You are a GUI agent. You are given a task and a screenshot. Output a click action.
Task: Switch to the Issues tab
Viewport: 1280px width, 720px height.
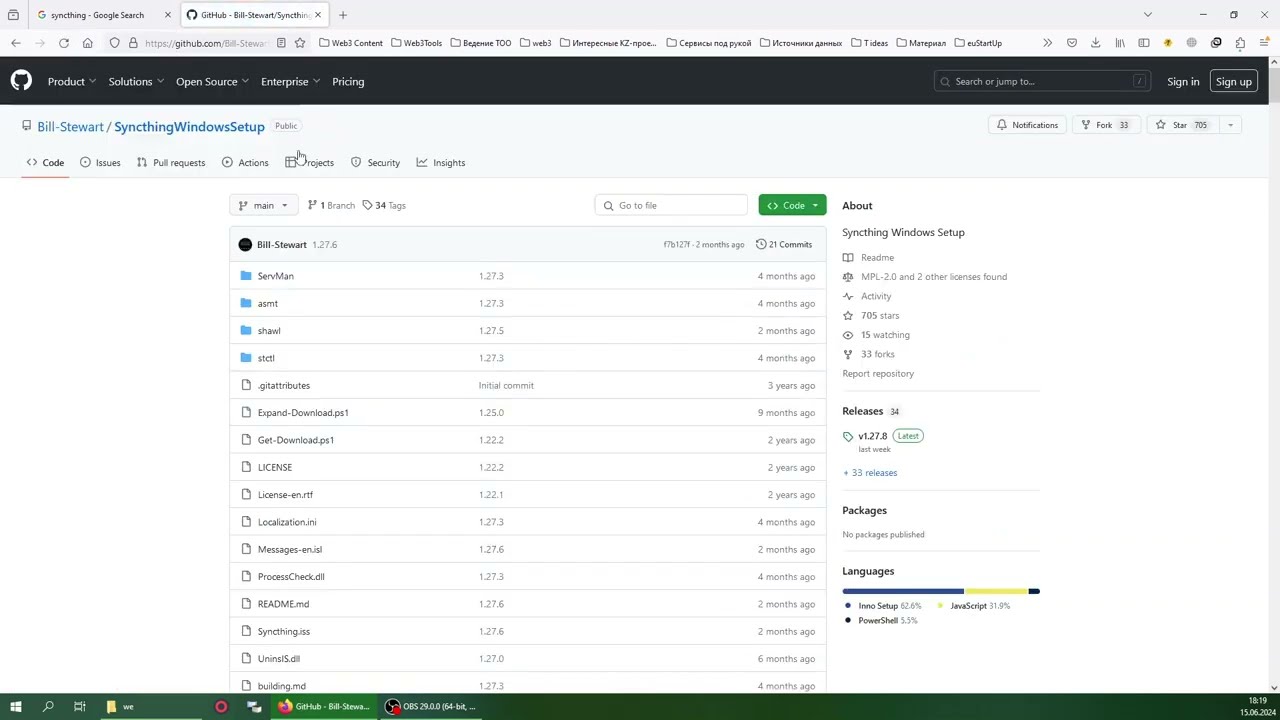click(x=100, y=162)
